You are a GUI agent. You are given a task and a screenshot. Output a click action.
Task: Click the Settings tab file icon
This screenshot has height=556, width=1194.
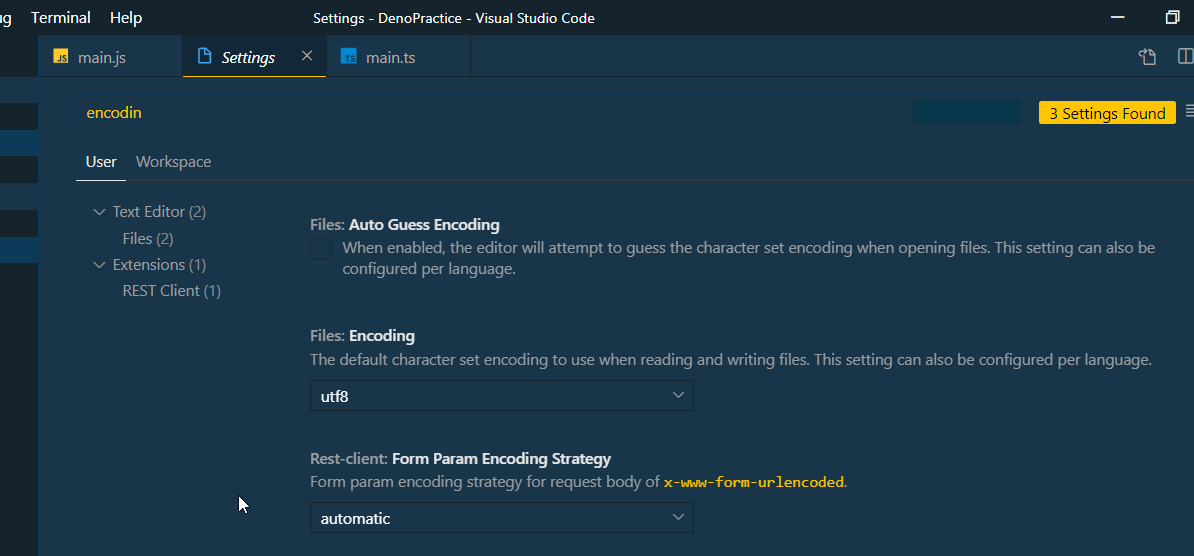204,56
